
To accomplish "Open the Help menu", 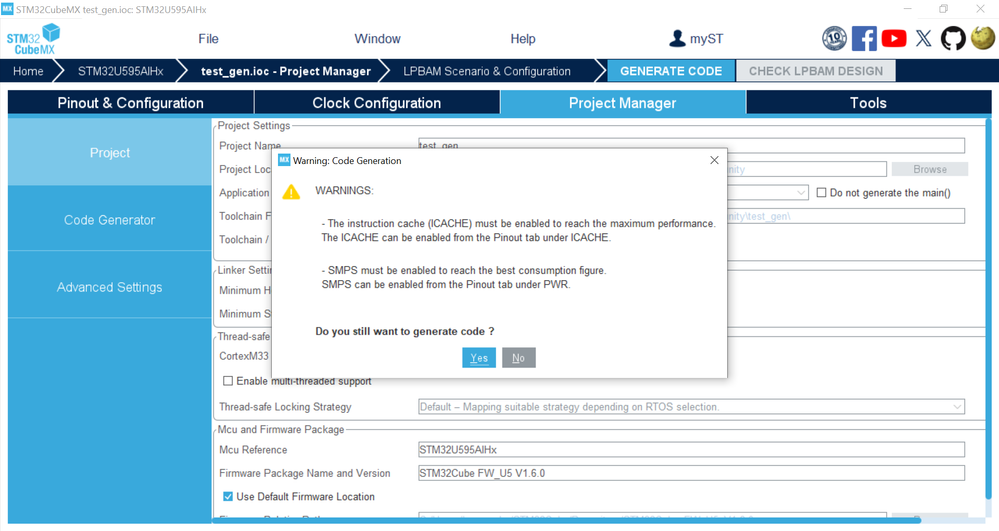I will coord(522,39).
